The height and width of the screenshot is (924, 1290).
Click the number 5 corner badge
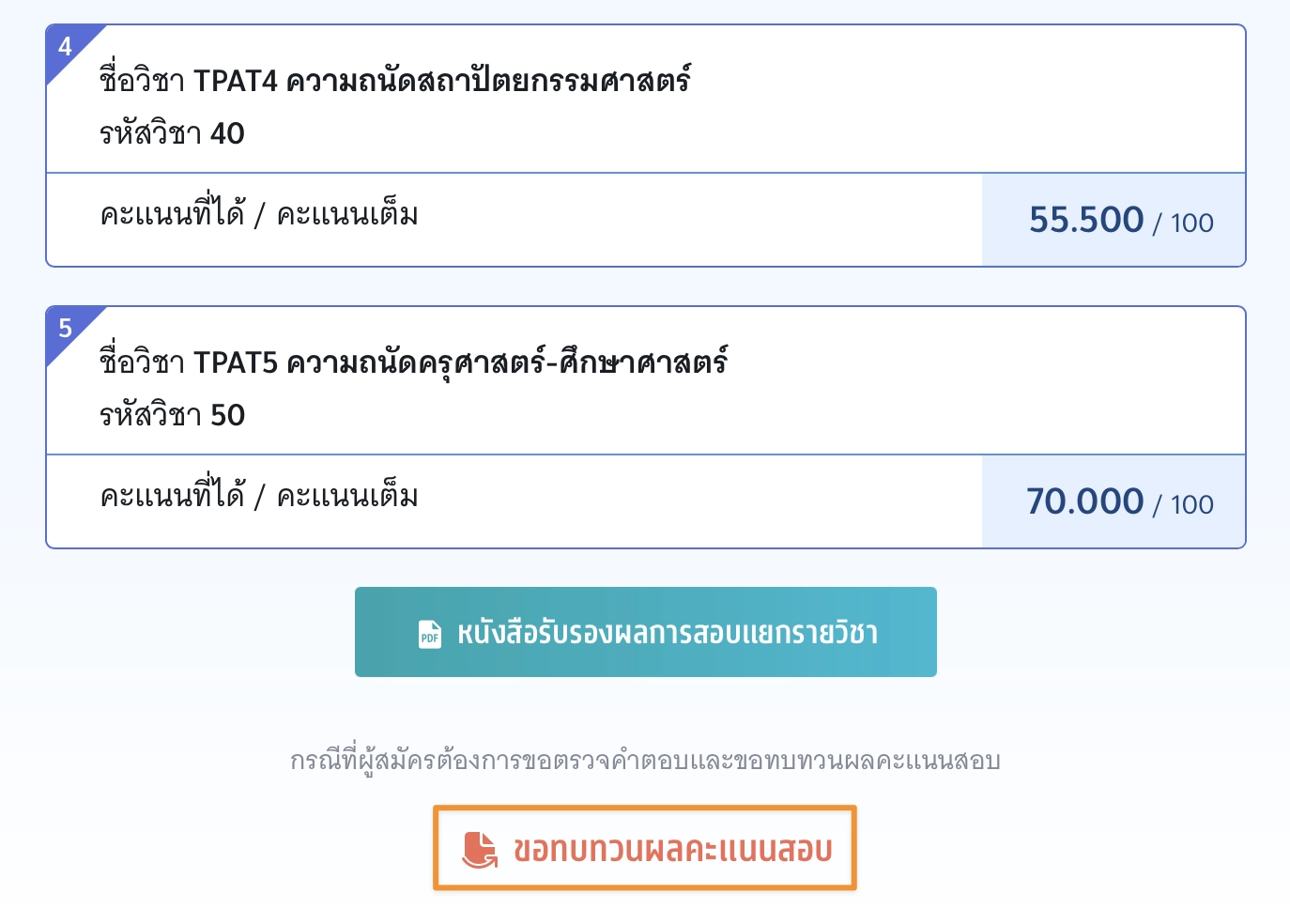pyautogui.click(x=65, y=329)
